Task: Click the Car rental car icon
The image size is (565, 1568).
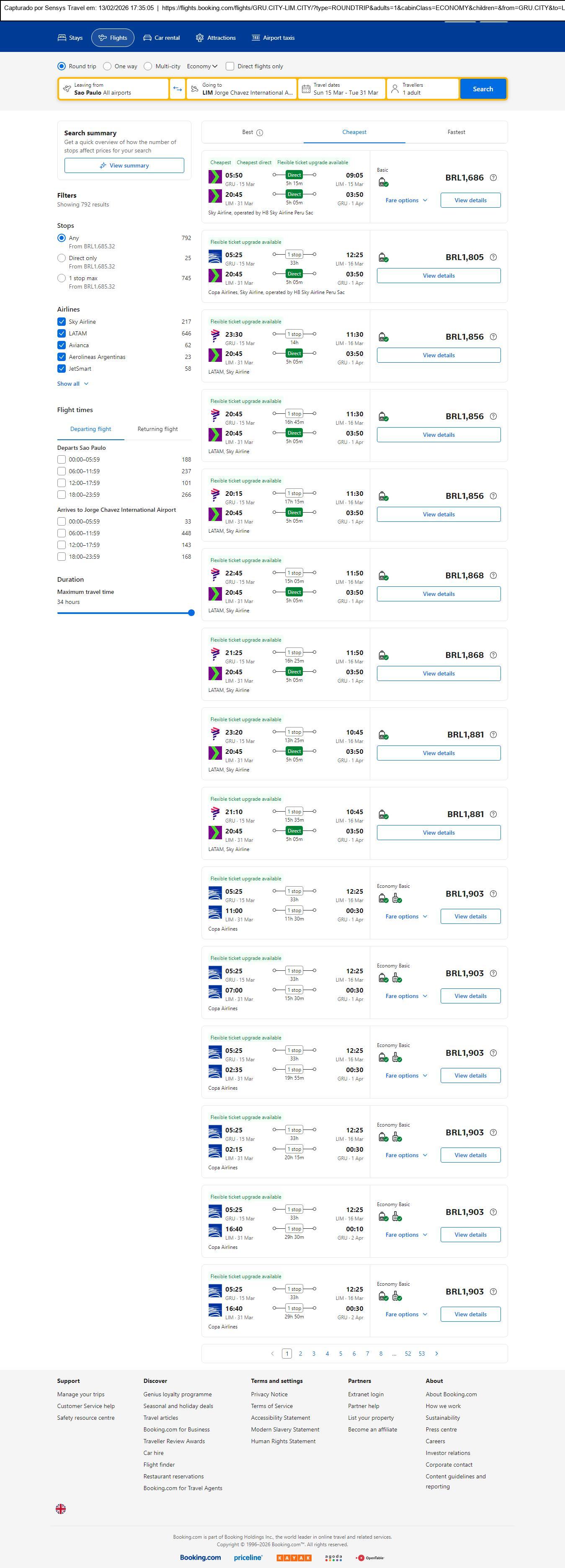Action: 147,38
